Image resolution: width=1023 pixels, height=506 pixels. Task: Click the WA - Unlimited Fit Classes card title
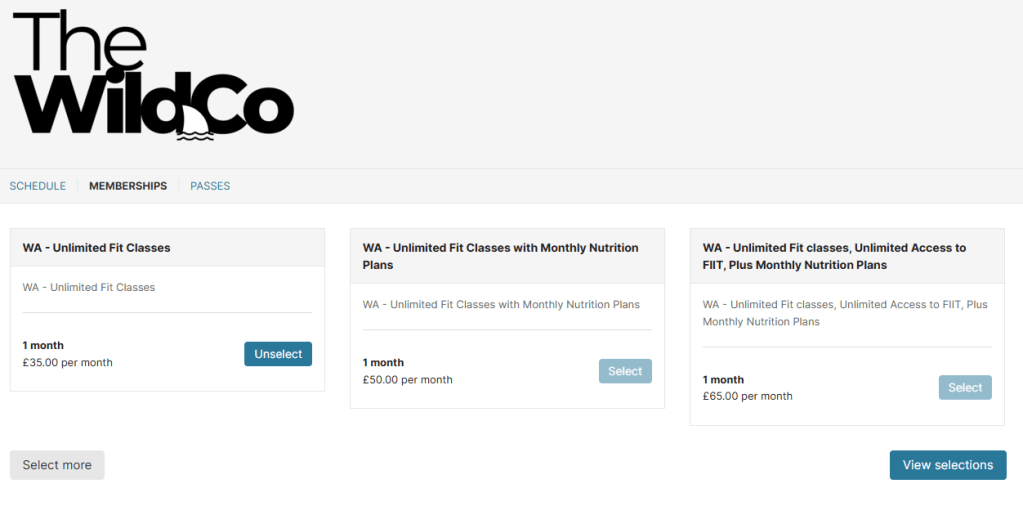click(97, 248)
